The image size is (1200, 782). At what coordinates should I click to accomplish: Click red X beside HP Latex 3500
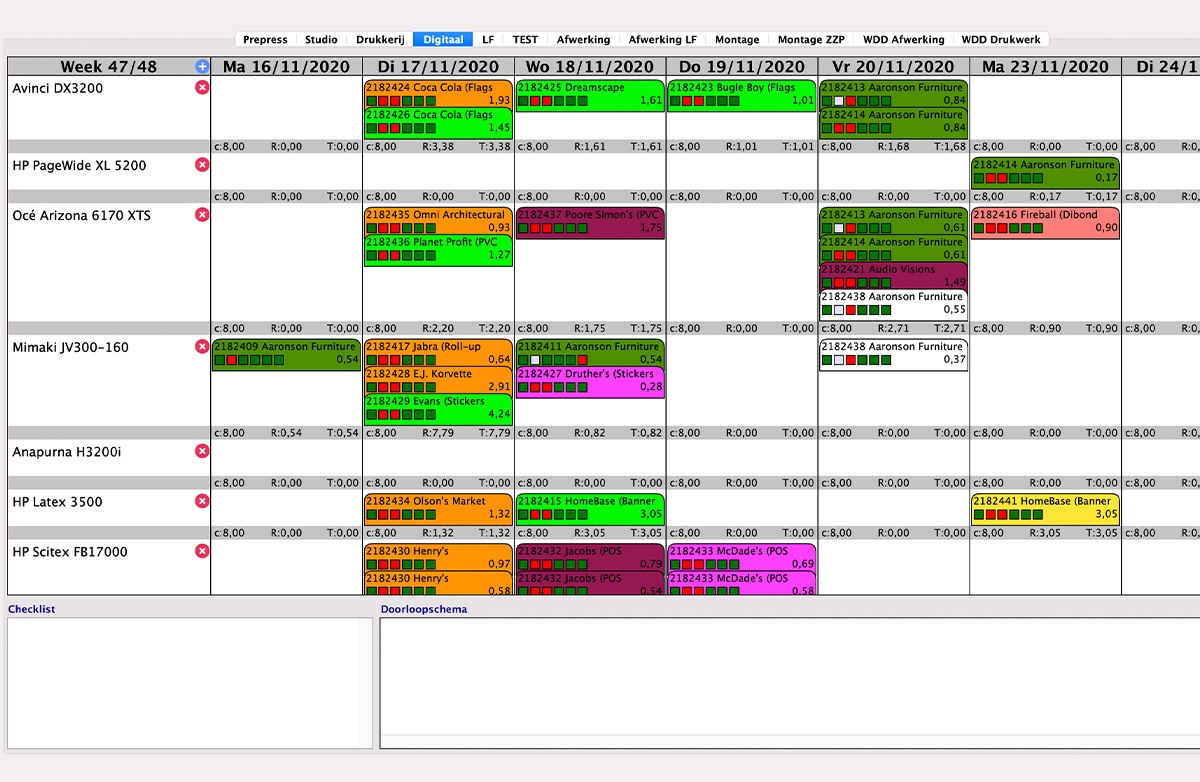point(202,501)
